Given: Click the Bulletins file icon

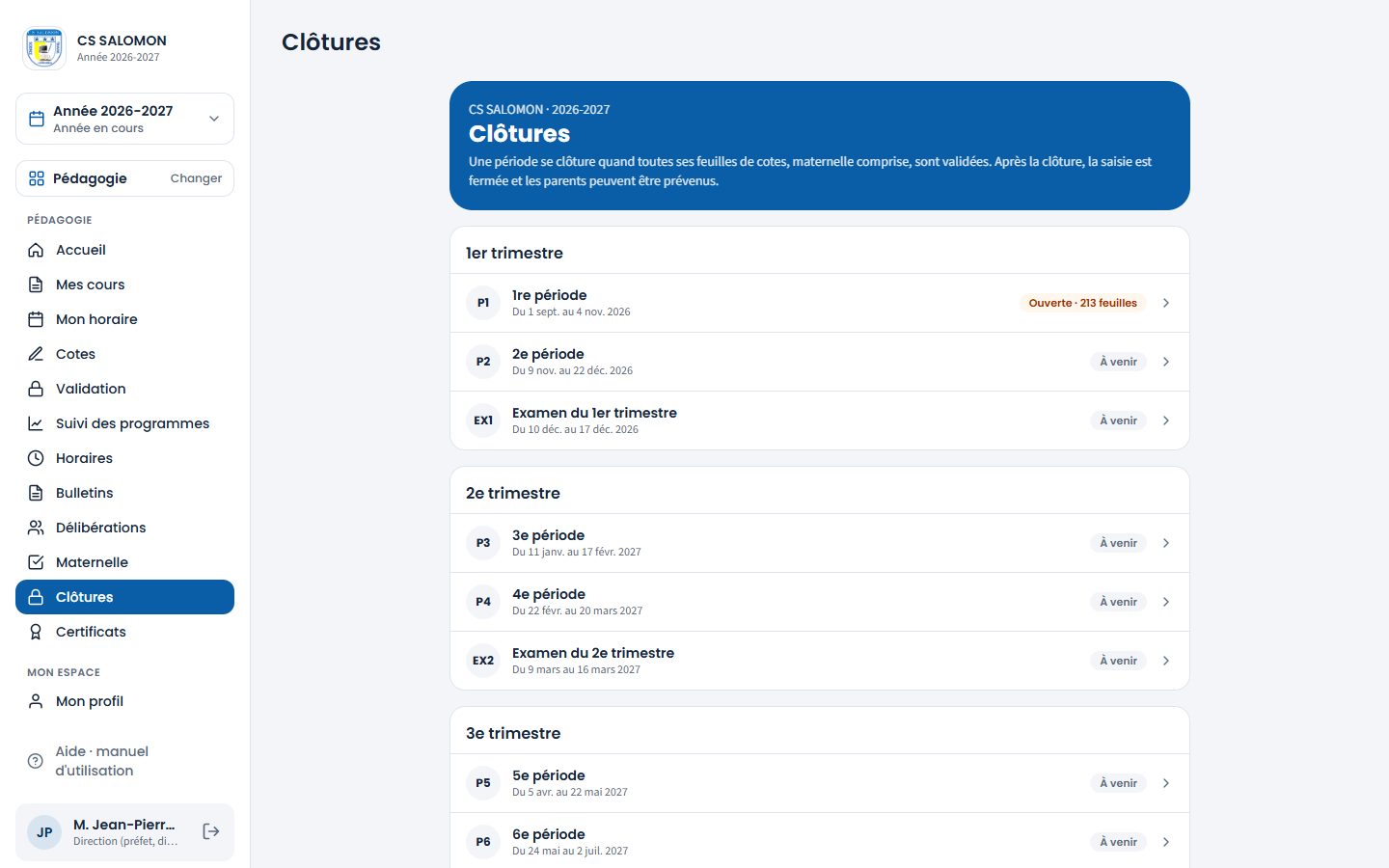Looking at the screenshot, I should pyautogui.click(x=36, y=493).
